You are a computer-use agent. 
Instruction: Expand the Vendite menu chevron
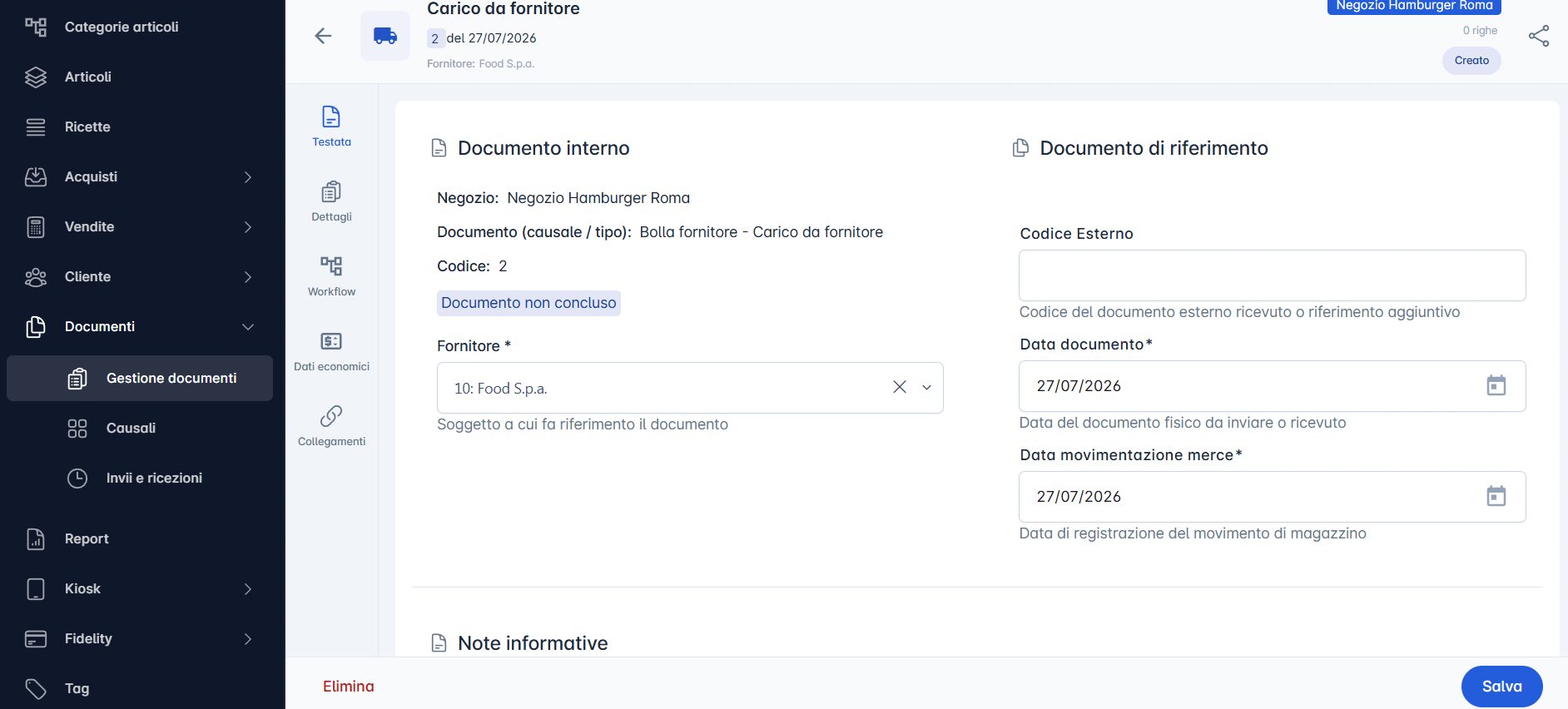(x=248, y=226)
